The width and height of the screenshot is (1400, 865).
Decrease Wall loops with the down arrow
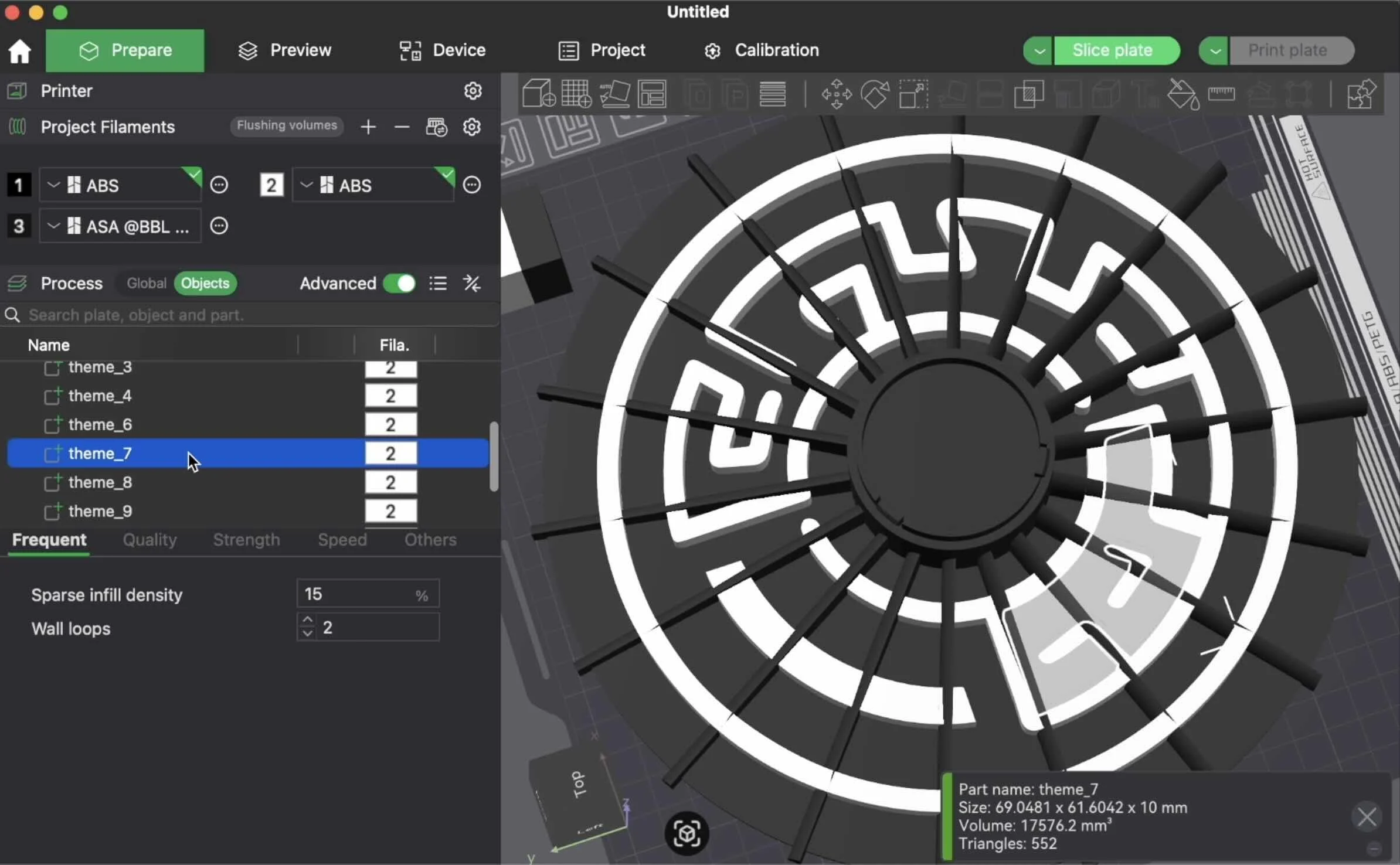pyautogui.click(x=307, y=634)
